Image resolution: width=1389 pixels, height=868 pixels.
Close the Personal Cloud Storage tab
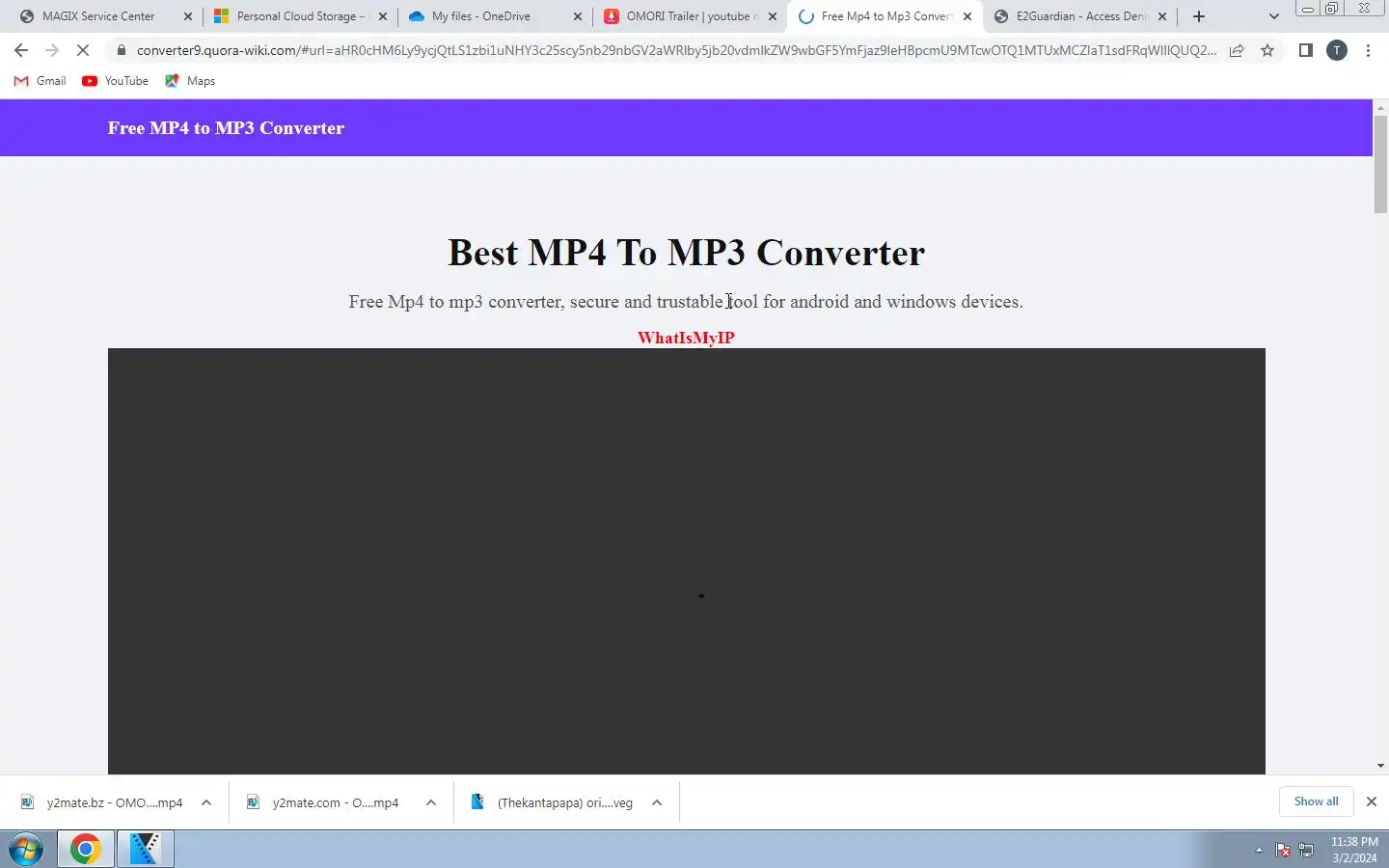coord(383,16)
